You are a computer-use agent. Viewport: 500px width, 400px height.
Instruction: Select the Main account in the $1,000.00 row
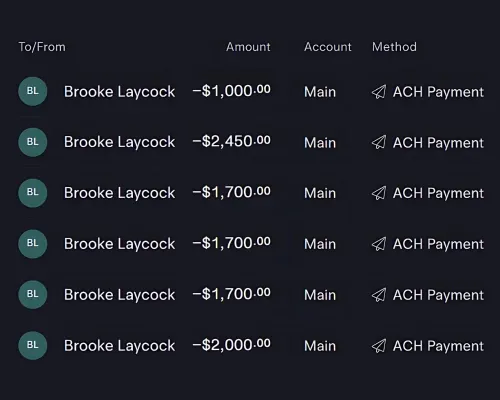pyautogui.click(x=320, y=92)
